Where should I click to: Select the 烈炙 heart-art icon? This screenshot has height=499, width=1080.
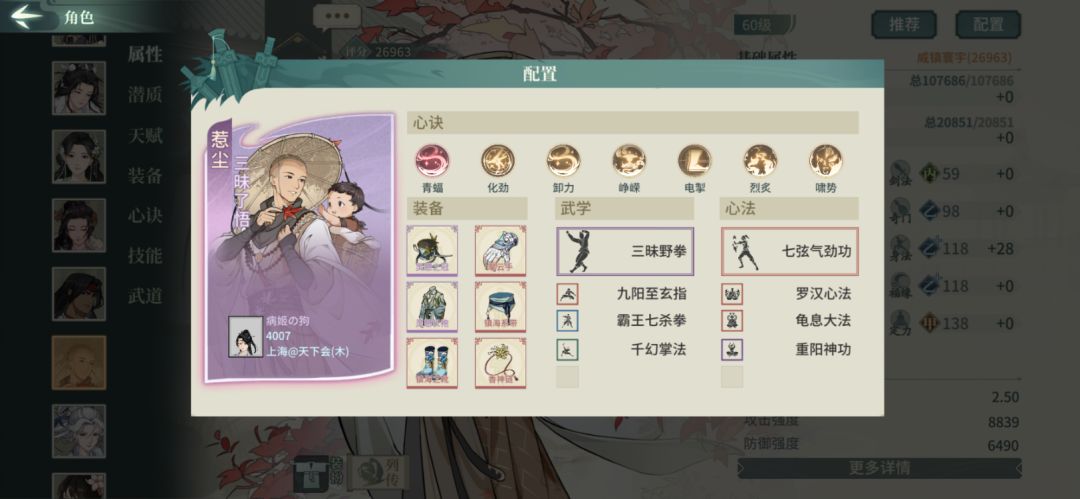click(760, 161)
